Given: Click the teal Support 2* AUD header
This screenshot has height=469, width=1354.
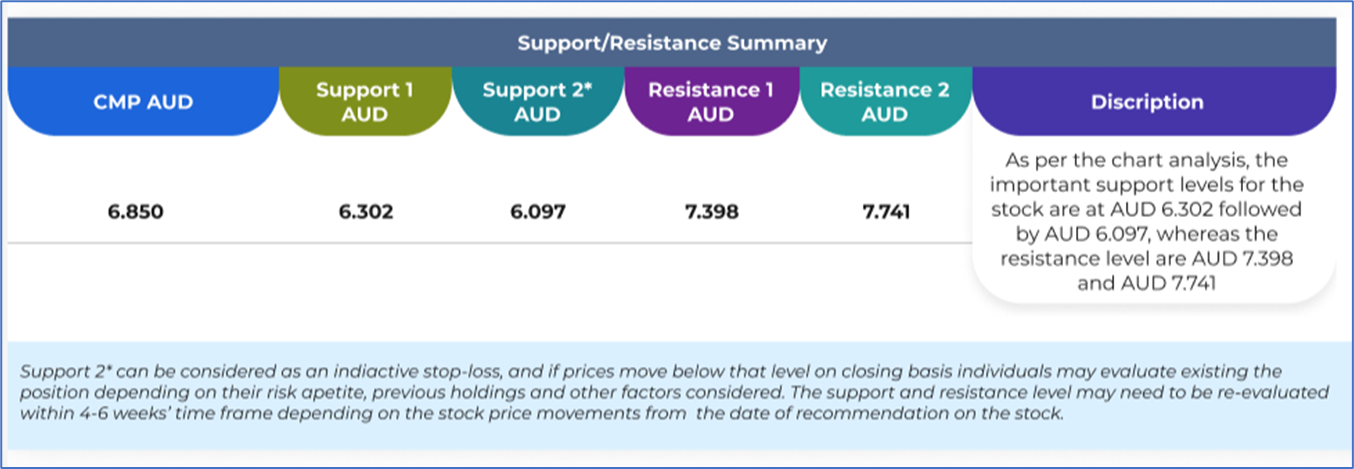Looking at the screenshot, I should 537,102.
